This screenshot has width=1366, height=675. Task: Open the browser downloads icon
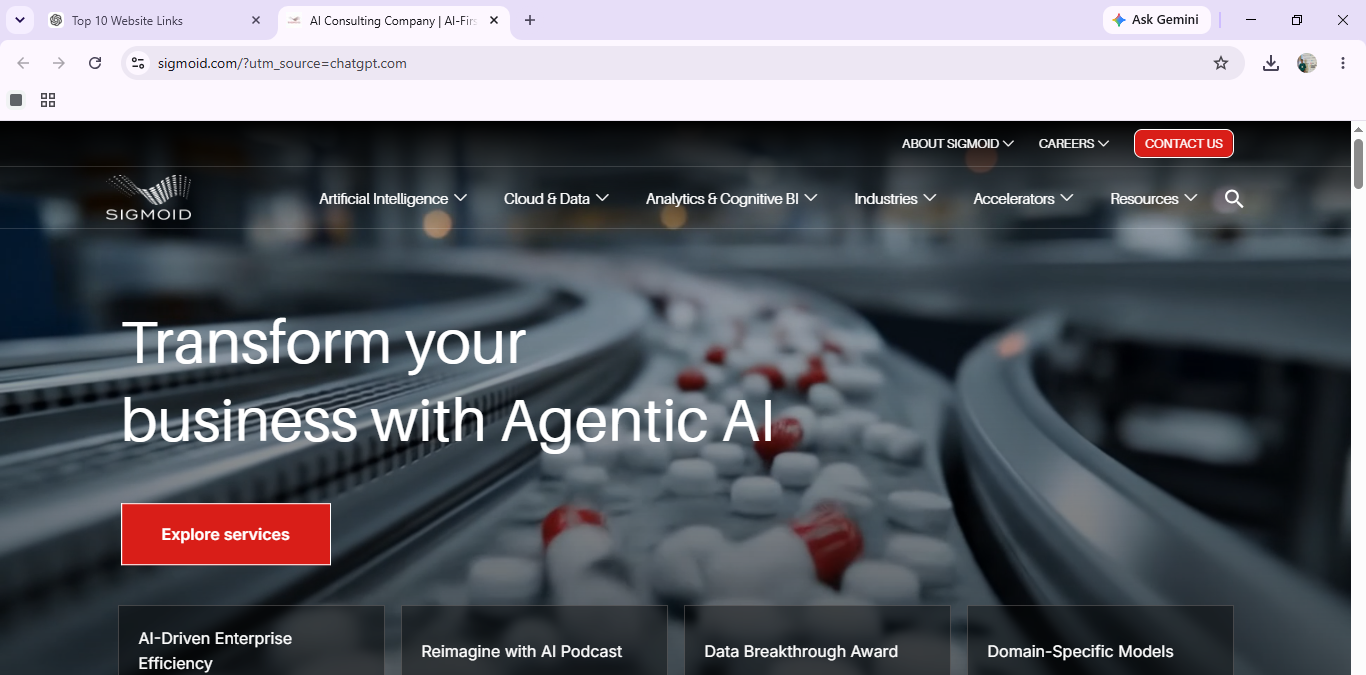tap(1271, 63)
